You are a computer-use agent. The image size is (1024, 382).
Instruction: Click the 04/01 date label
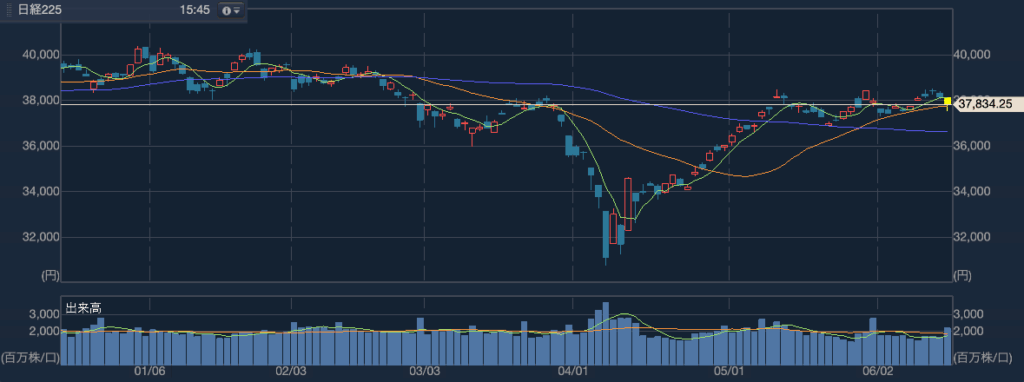(x=572, y=372)
